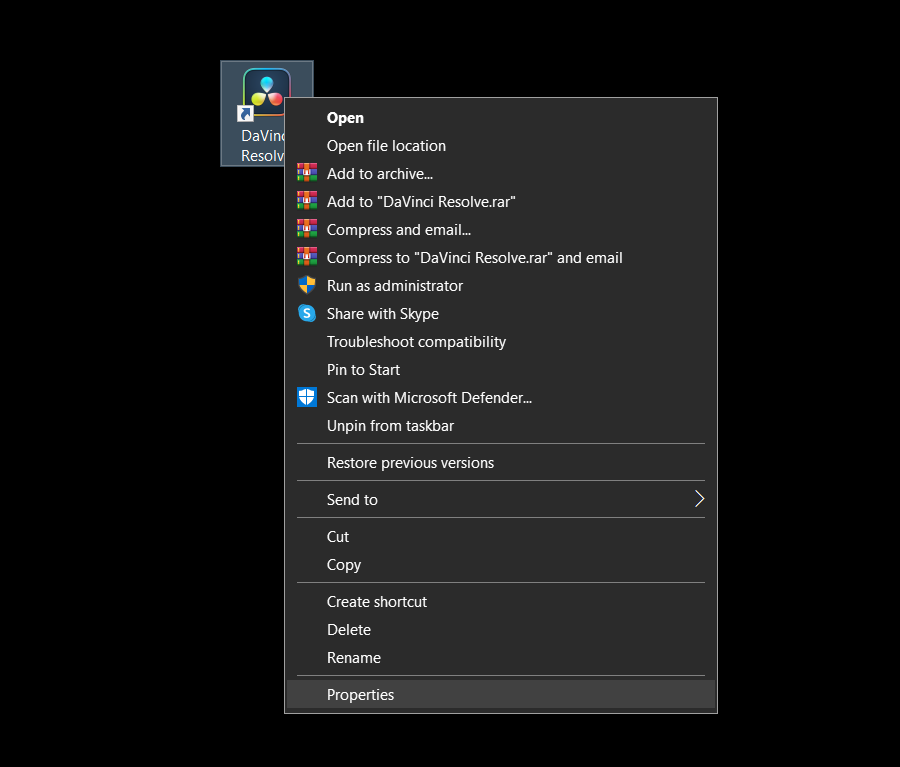Choose Pin to Start
This screenshot has width=900, height=767.
pyautogui.click(x=363, y=370)
